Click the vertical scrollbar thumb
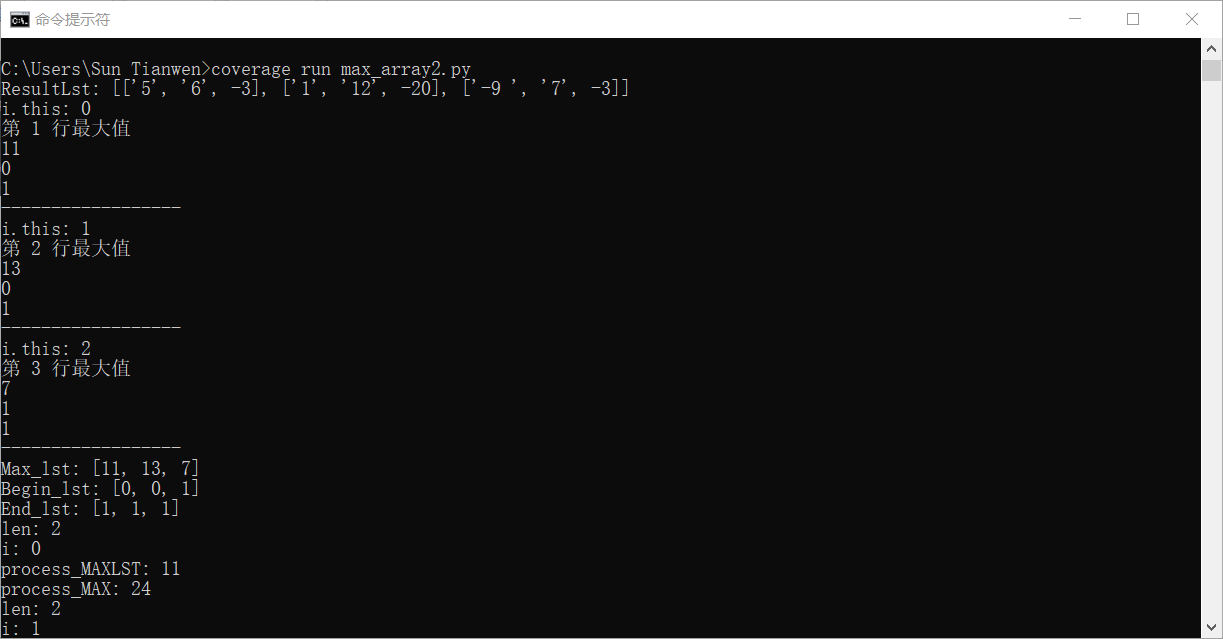 point(1211,70)
